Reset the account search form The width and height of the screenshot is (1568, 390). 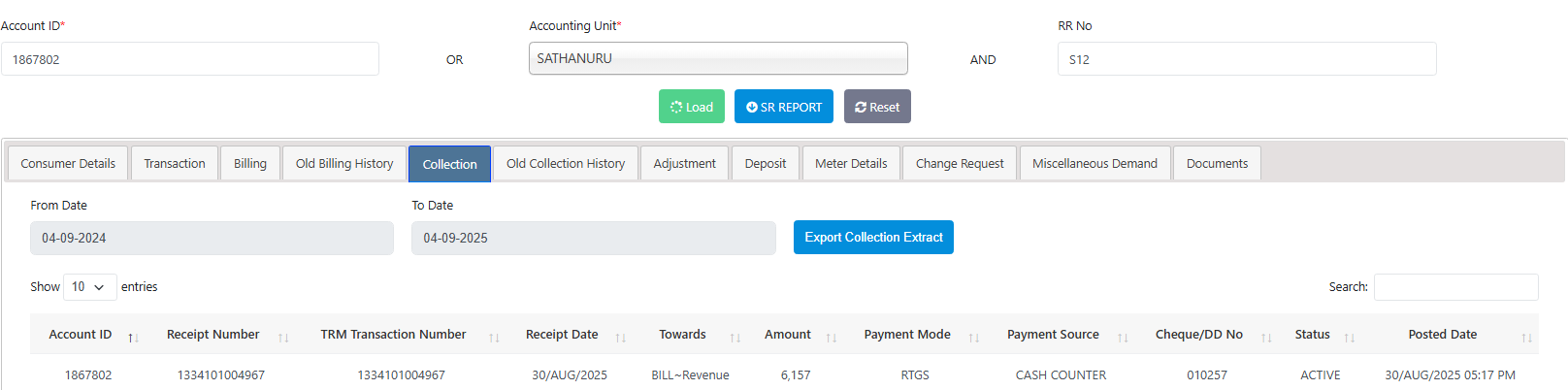[877, 107]
